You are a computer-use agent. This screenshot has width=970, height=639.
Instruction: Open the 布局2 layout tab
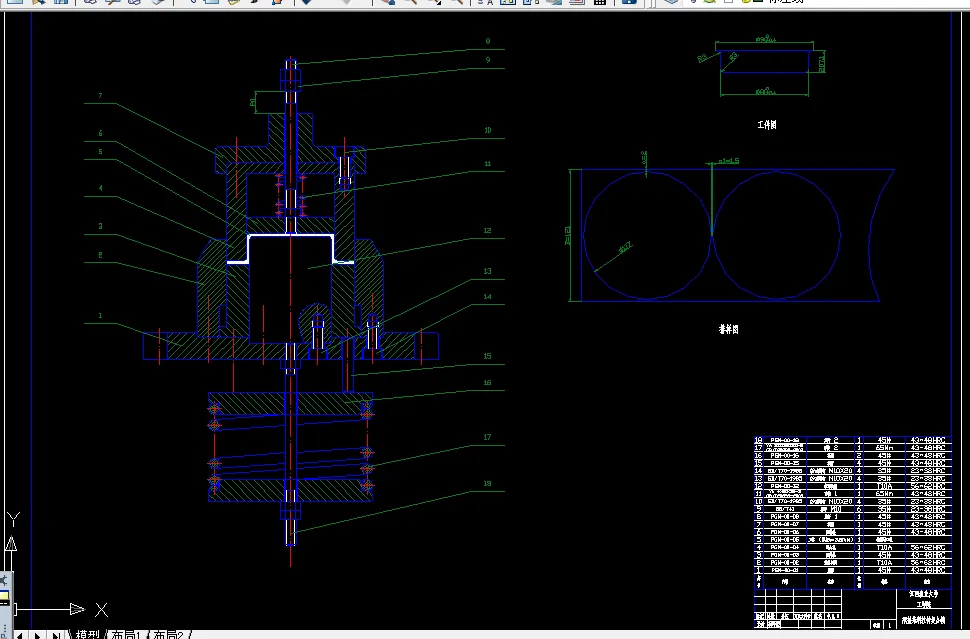click(168, 635)
